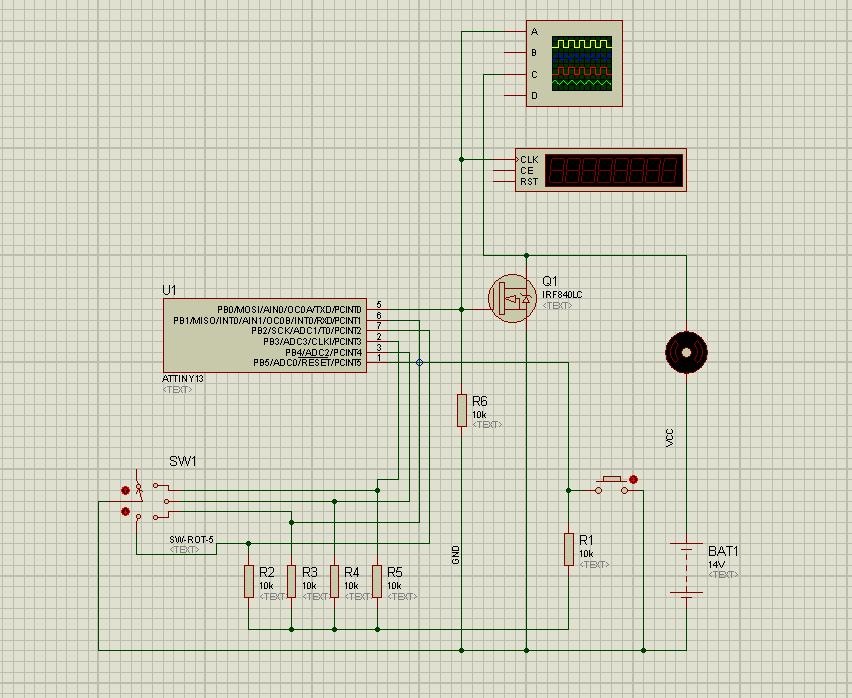
Task: Select resistor R6 10k
Action: tap(461, 410)
